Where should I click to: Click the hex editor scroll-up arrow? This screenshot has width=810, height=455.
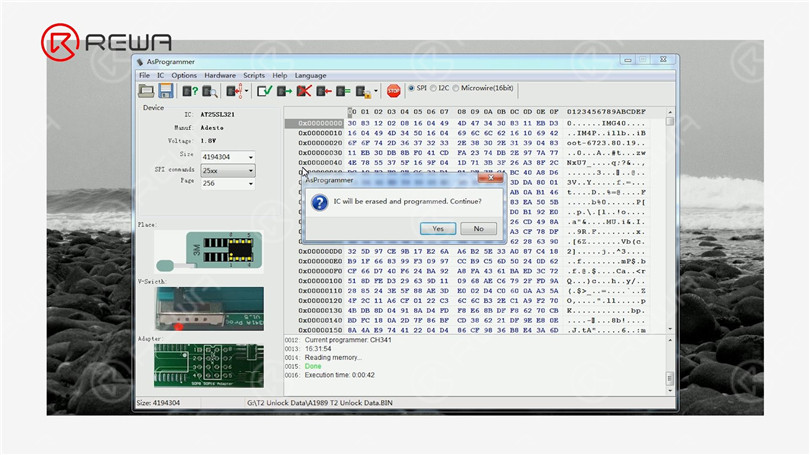pos(670,112)
